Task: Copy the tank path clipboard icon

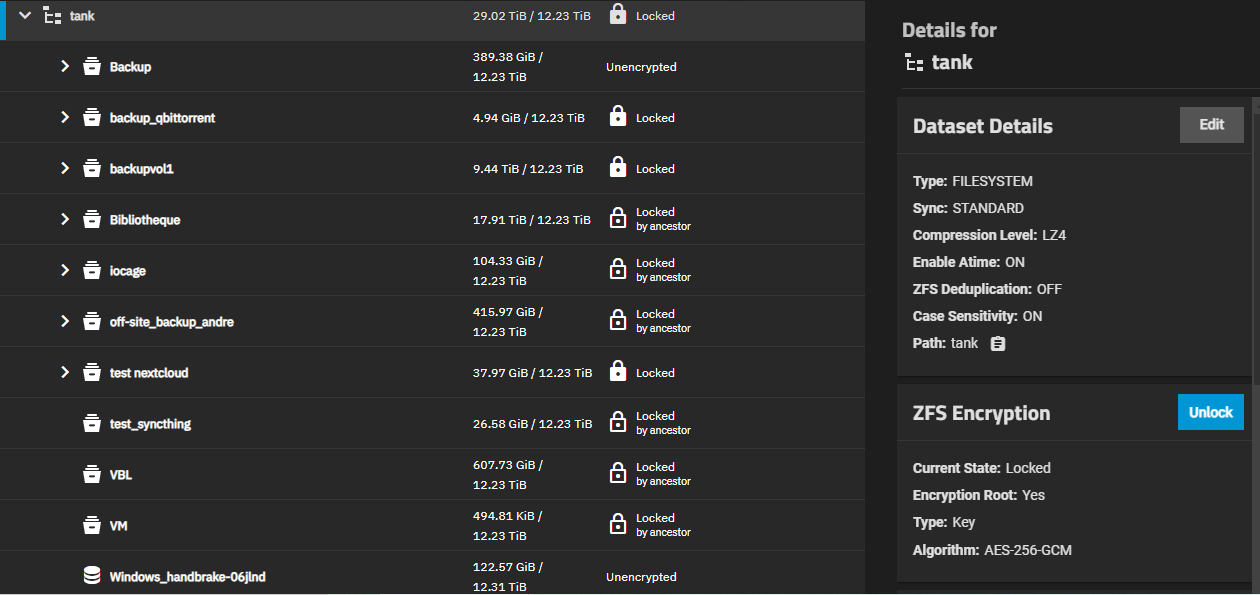Action: pos(997,344)
